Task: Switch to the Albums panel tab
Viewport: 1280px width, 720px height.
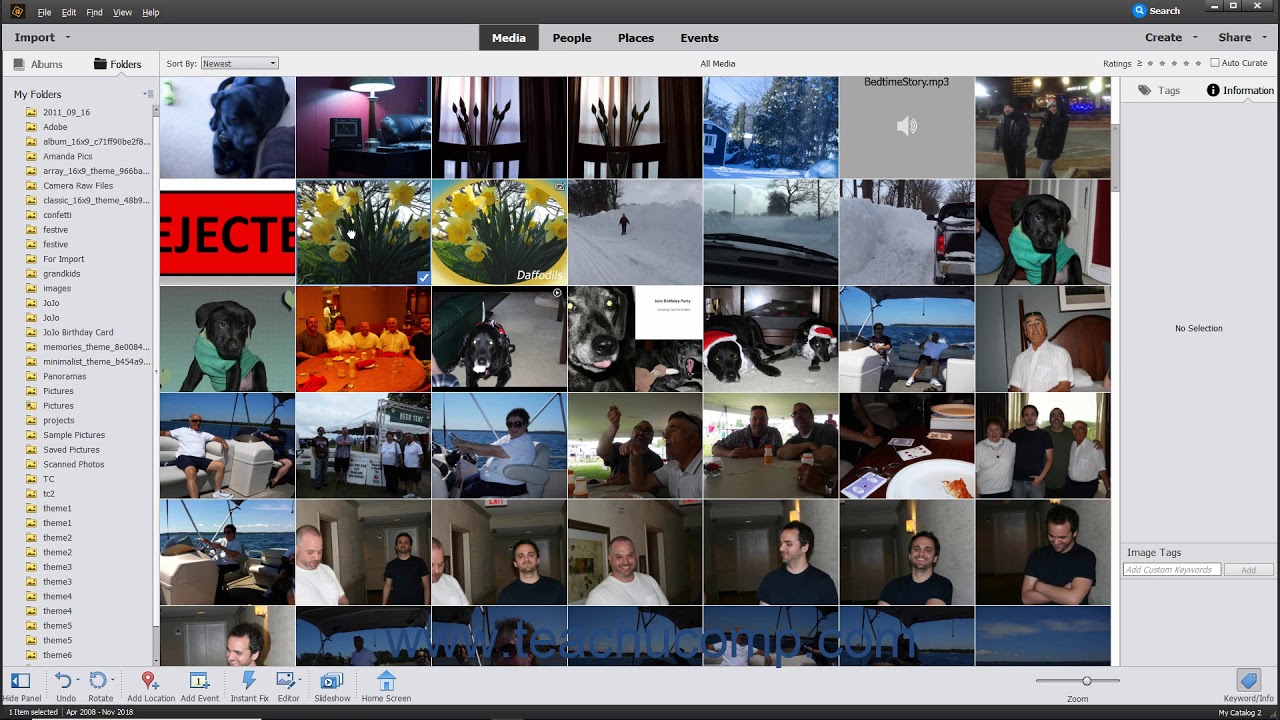Action: point(38,64)
